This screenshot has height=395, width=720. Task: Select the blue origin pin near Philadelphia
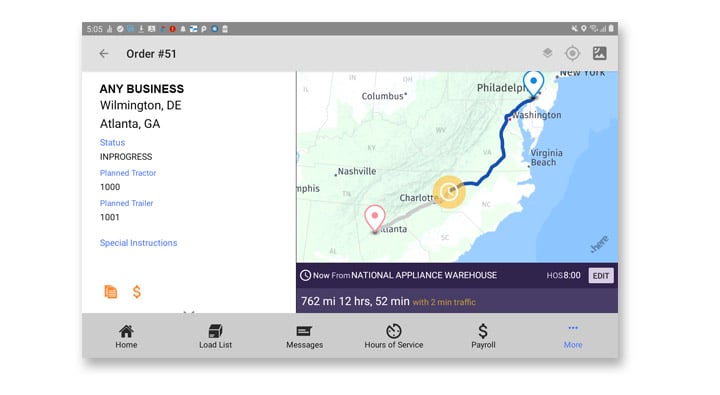[x=533, y=84]
